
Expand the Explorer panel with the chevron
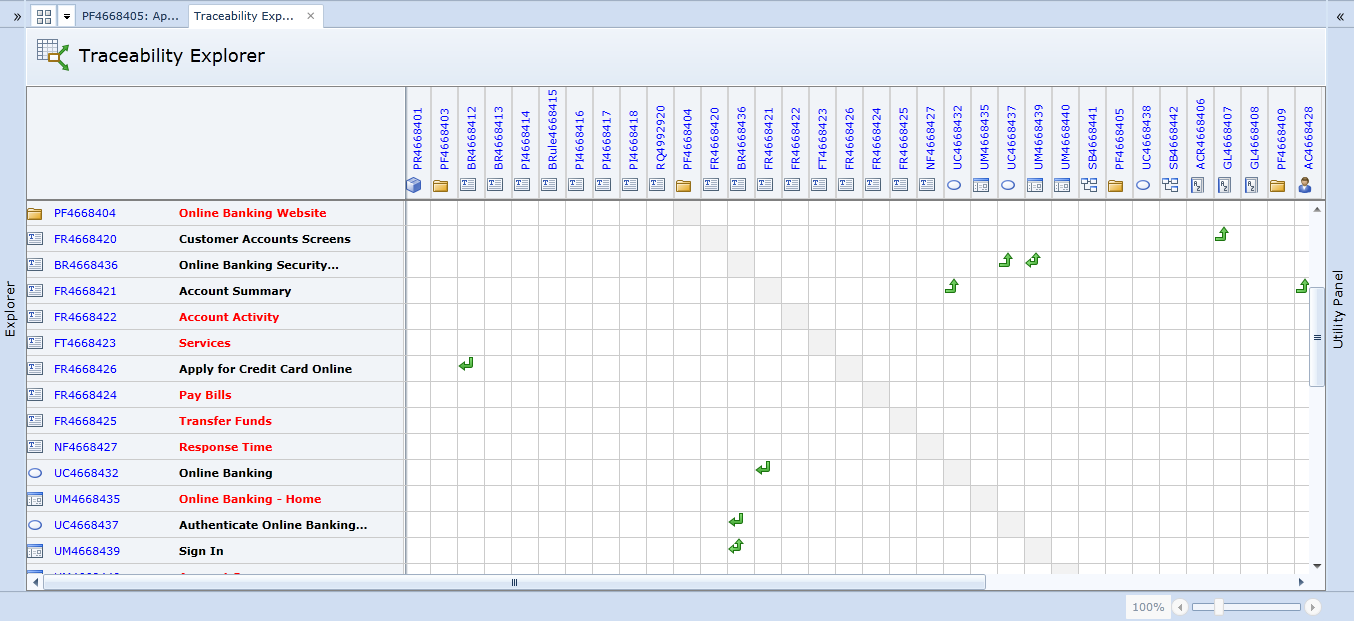(16, 17)
